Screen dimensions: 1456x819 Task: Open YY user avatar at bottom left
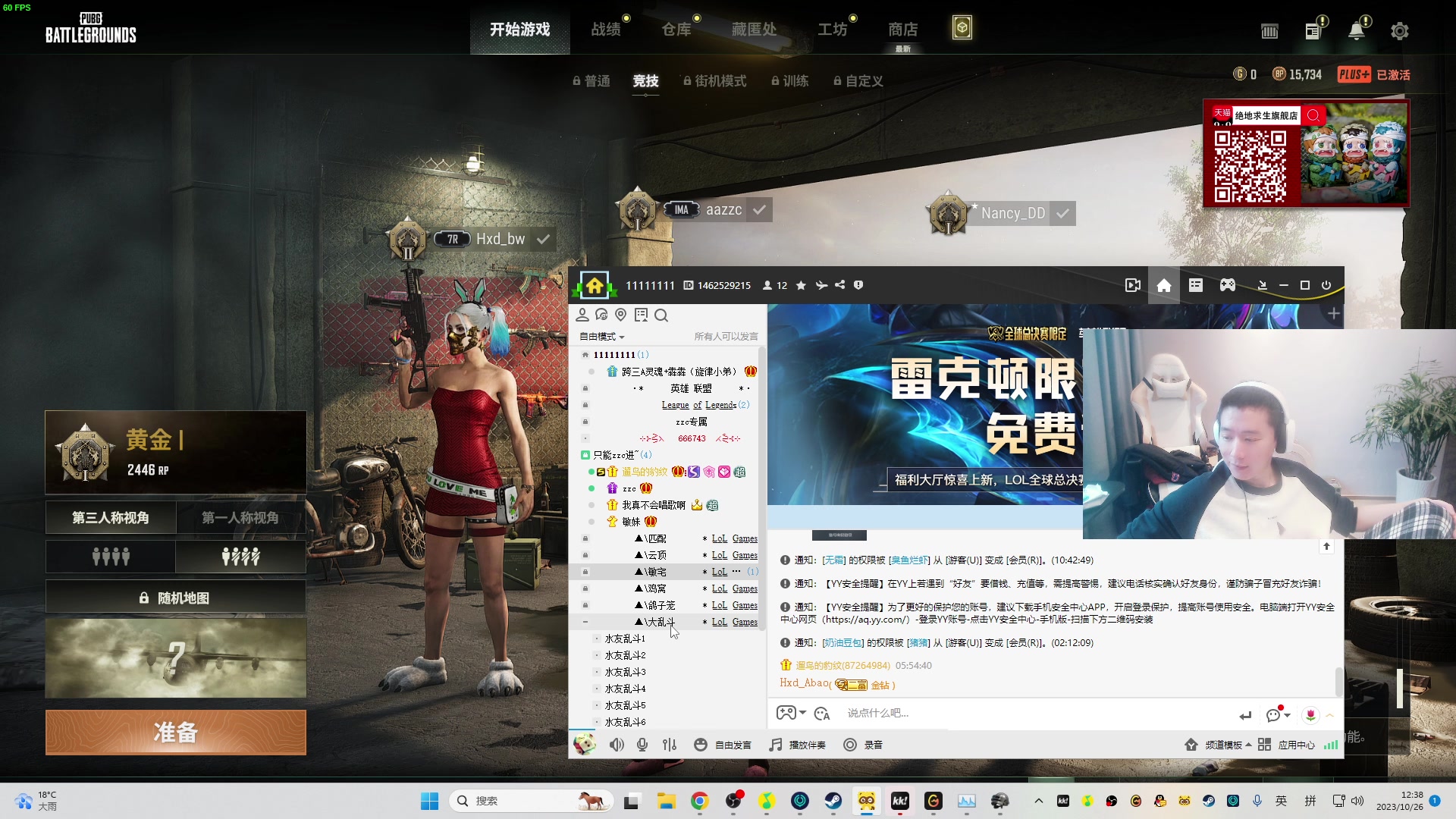(x=585, y=744)
